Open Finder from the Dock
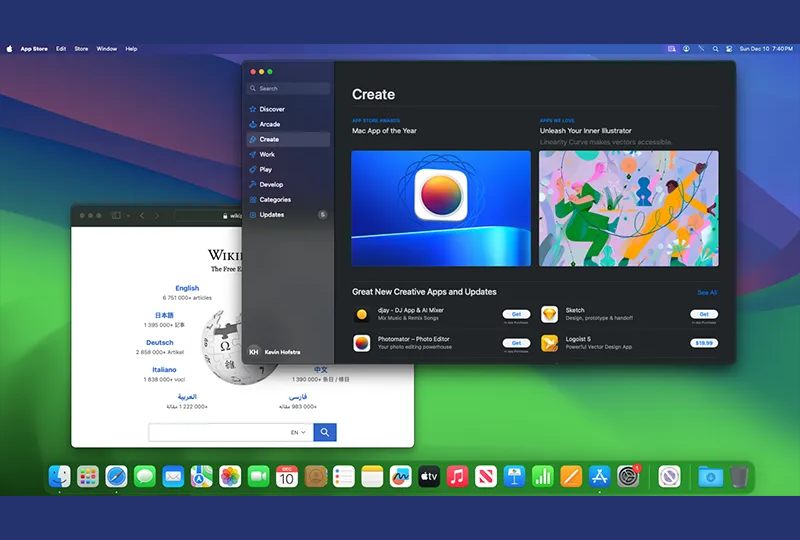Screen dimensions: 800x540 [60, 477]
